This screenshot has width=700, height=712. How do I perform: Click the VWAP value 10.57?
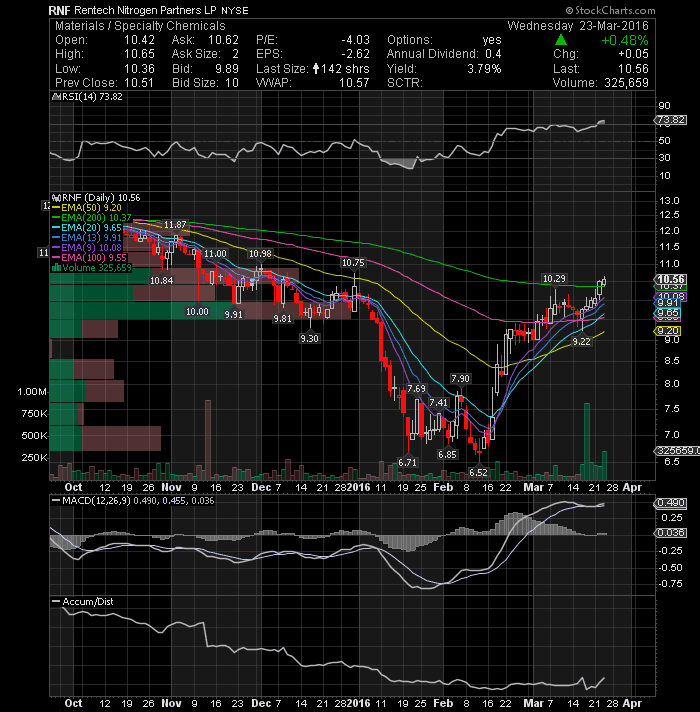pos(354,83)
